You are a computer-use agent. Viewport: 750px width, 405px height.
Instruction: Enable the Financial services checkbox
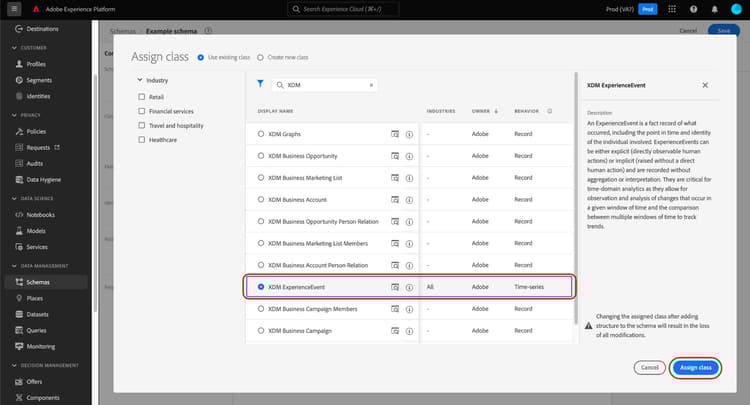[x=142, y=111]
